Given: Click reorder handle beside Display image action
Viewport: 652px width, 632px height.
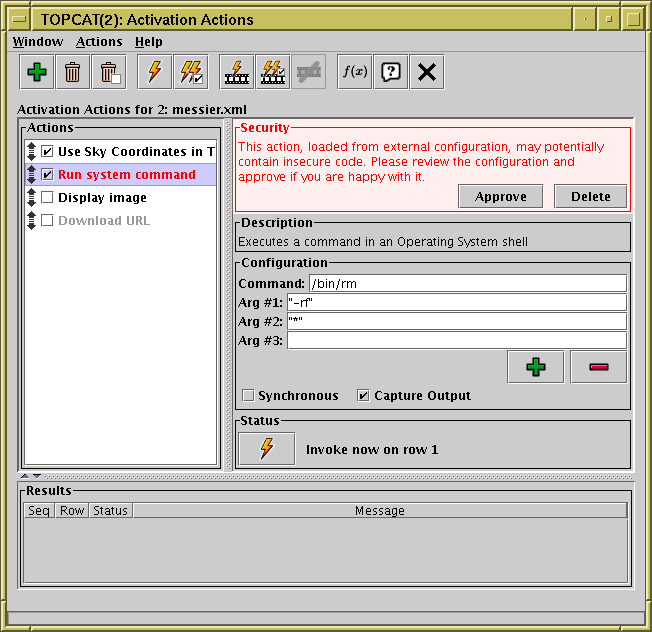Looking at the screenshot, I should pos(32,198).
